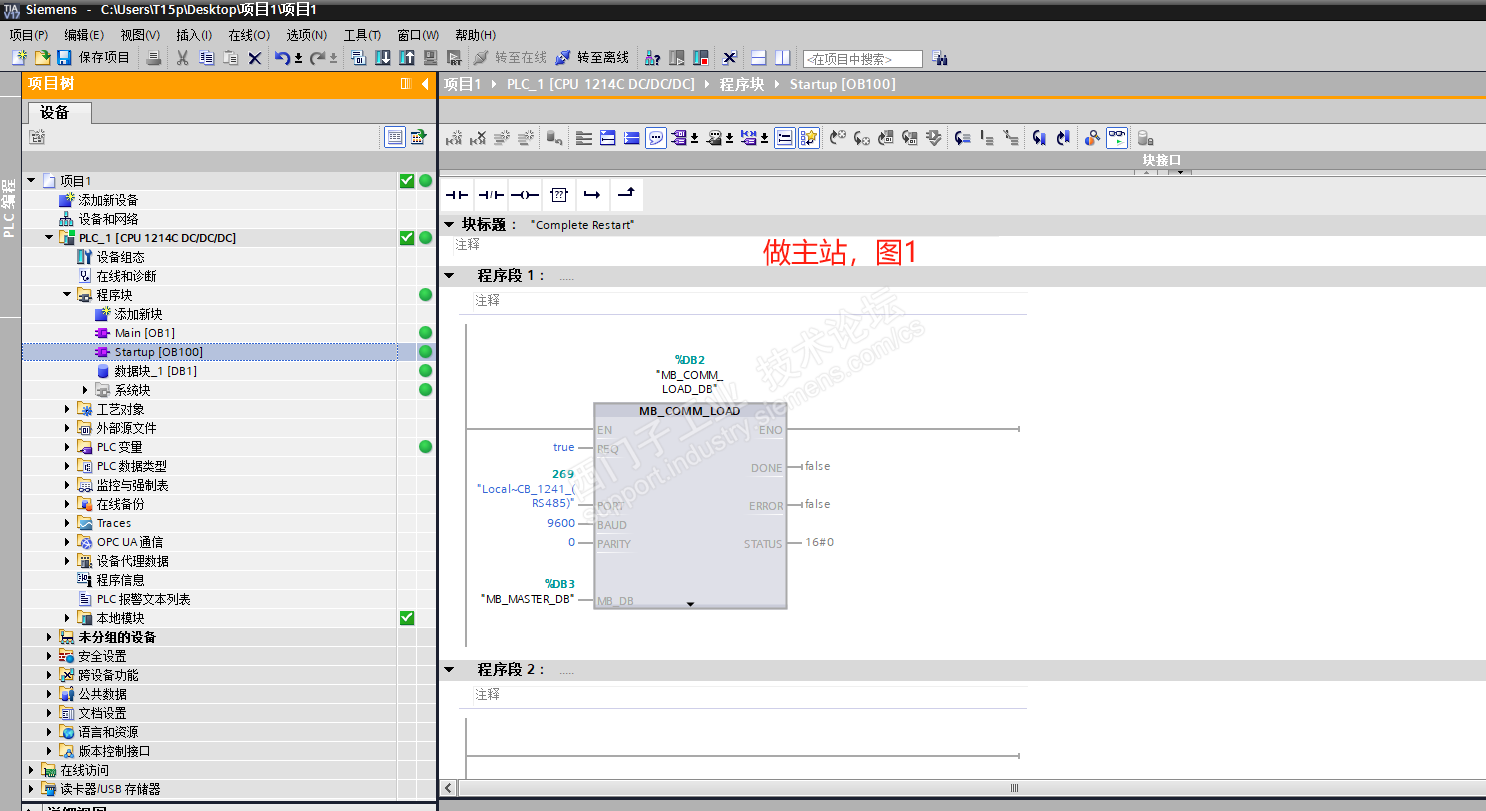Collapse the project tree panel arrow

(x=425, y=84)
